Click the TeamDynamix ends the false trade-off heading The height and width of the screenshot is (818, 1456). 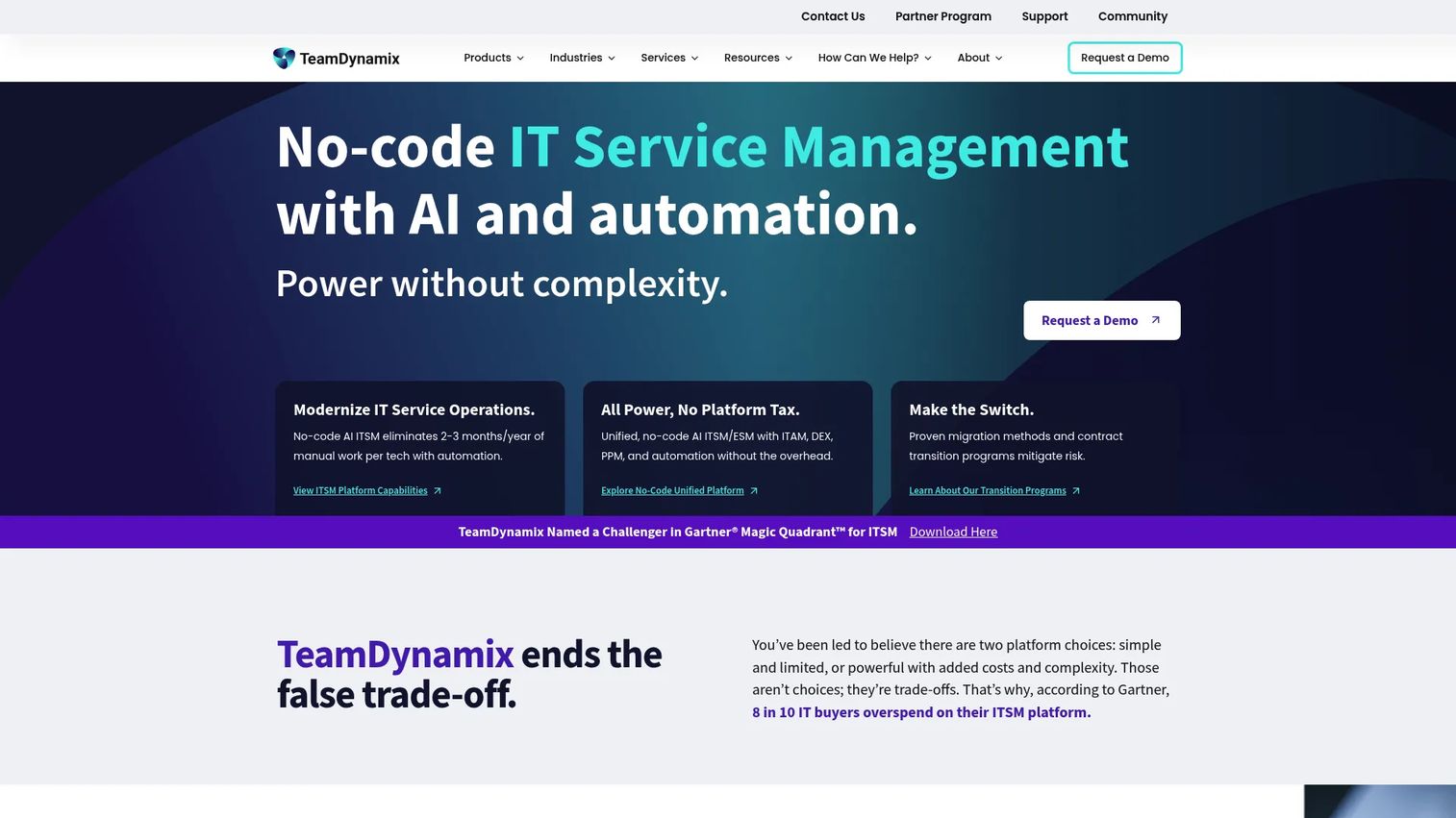tap(469, 674)
